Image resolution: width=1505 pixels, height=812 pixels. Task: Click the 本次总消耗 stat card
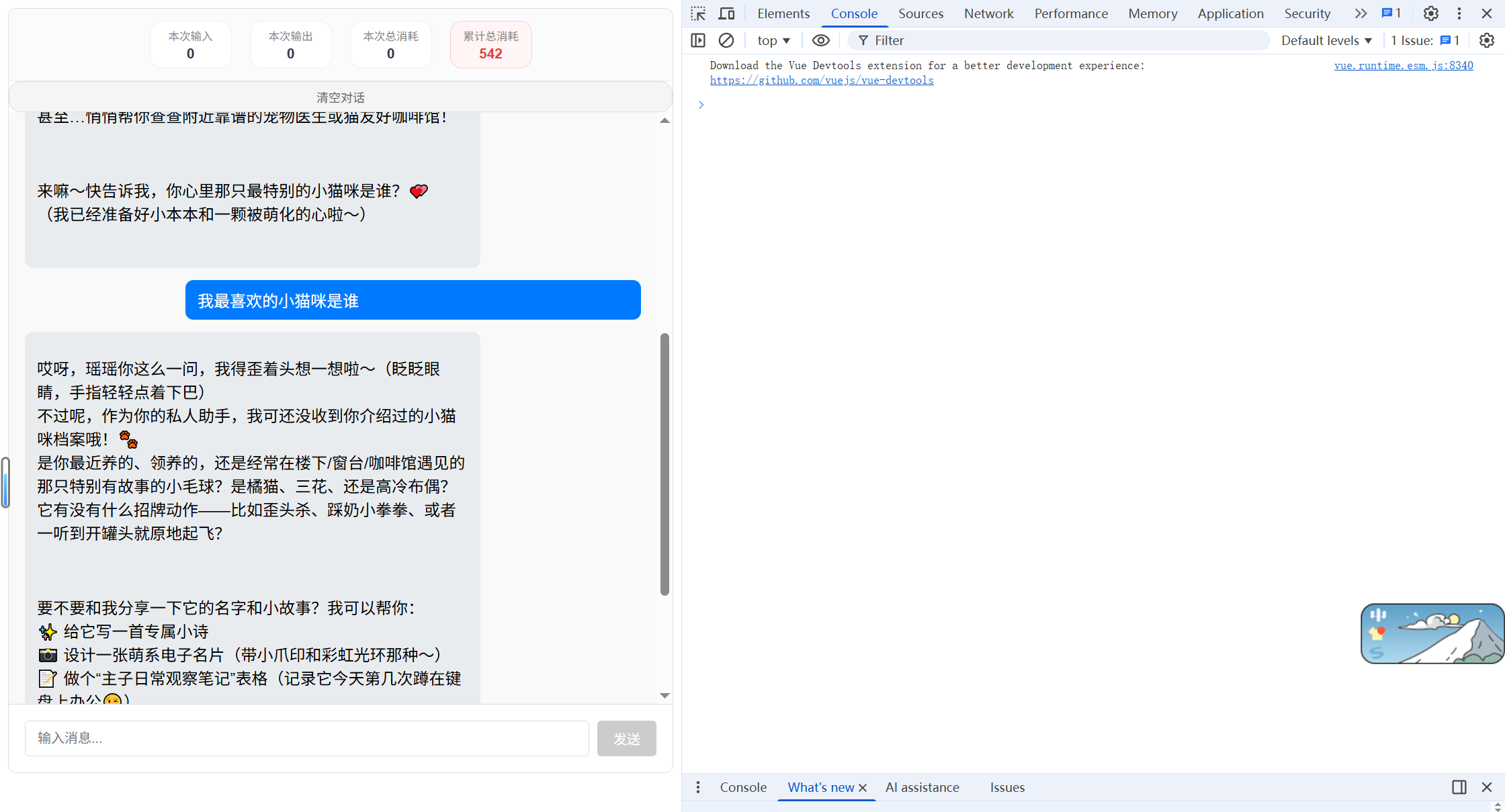point(391,45)
